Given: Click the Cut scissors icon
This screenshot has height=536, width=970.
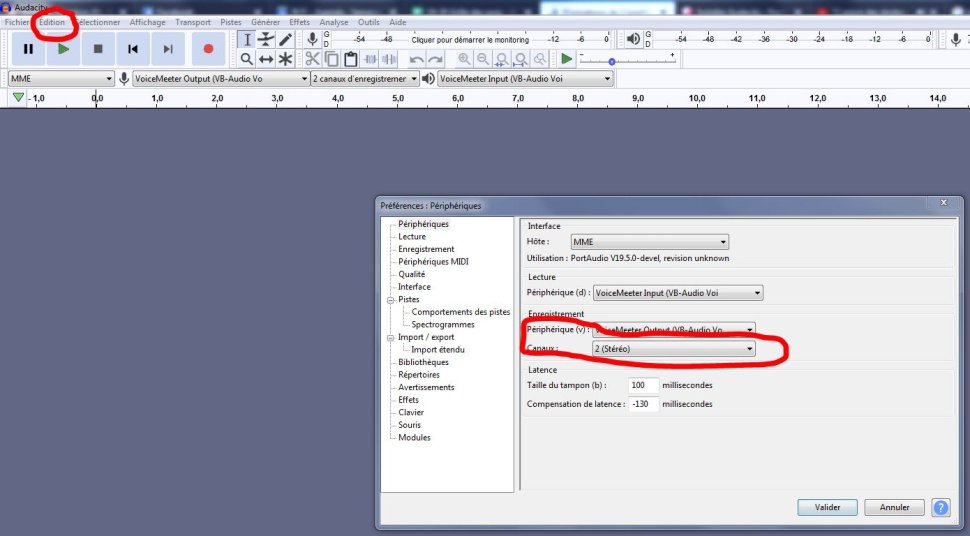Looking at the screenshot, I should pyautogui.click(x=312, y=59).
